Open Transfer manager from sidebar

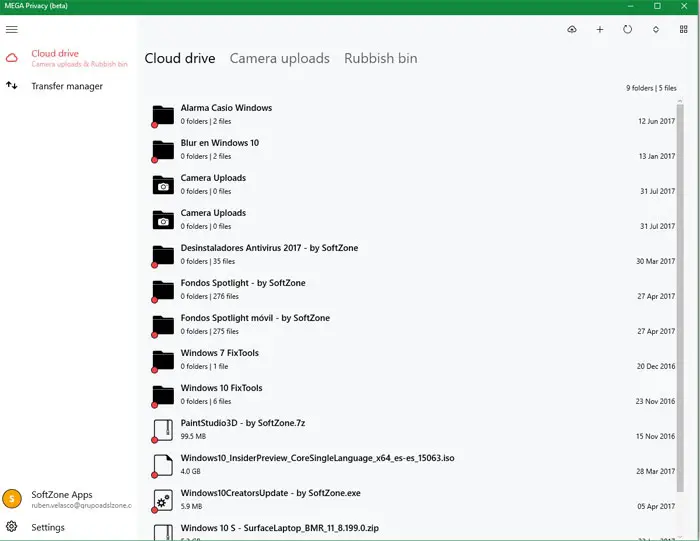[66, 86]
